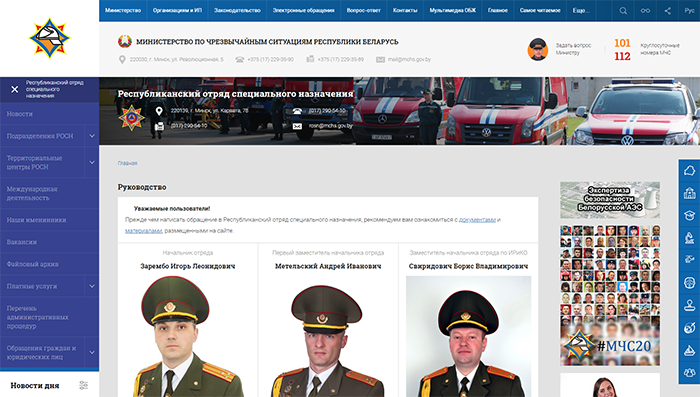Open Электронные обращения menu

(304, 10)
